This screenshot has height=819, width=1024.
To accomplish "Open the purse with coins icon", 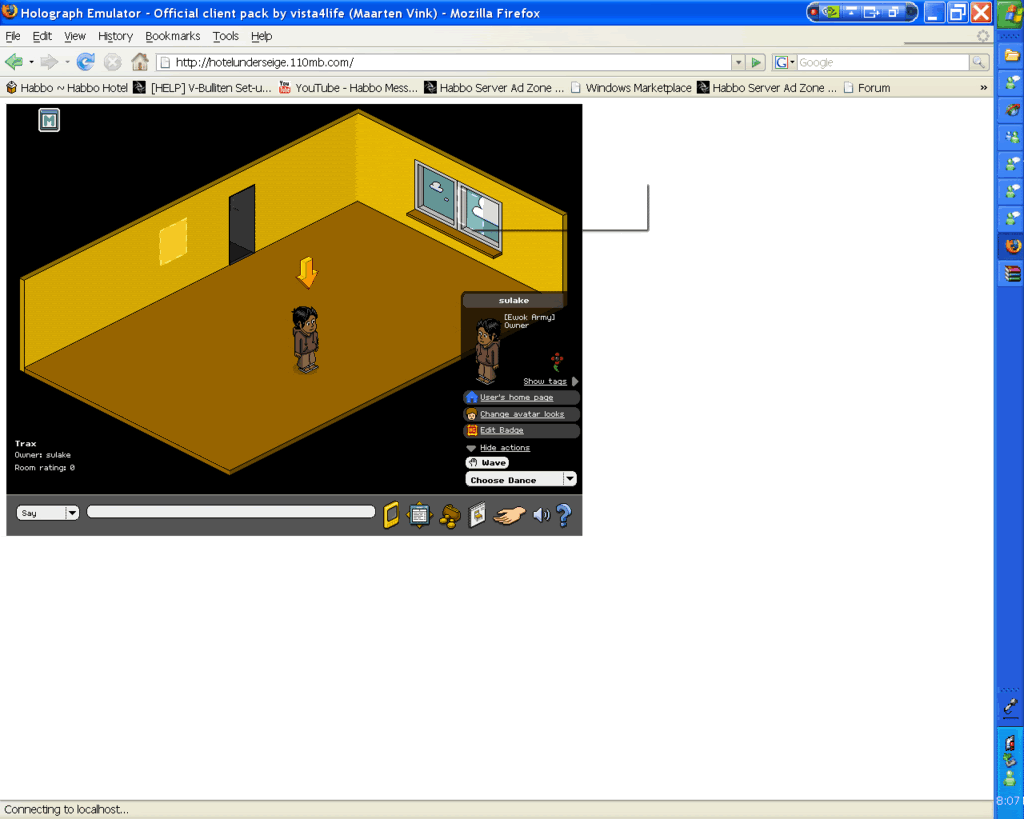I will [x=449, y=515].
